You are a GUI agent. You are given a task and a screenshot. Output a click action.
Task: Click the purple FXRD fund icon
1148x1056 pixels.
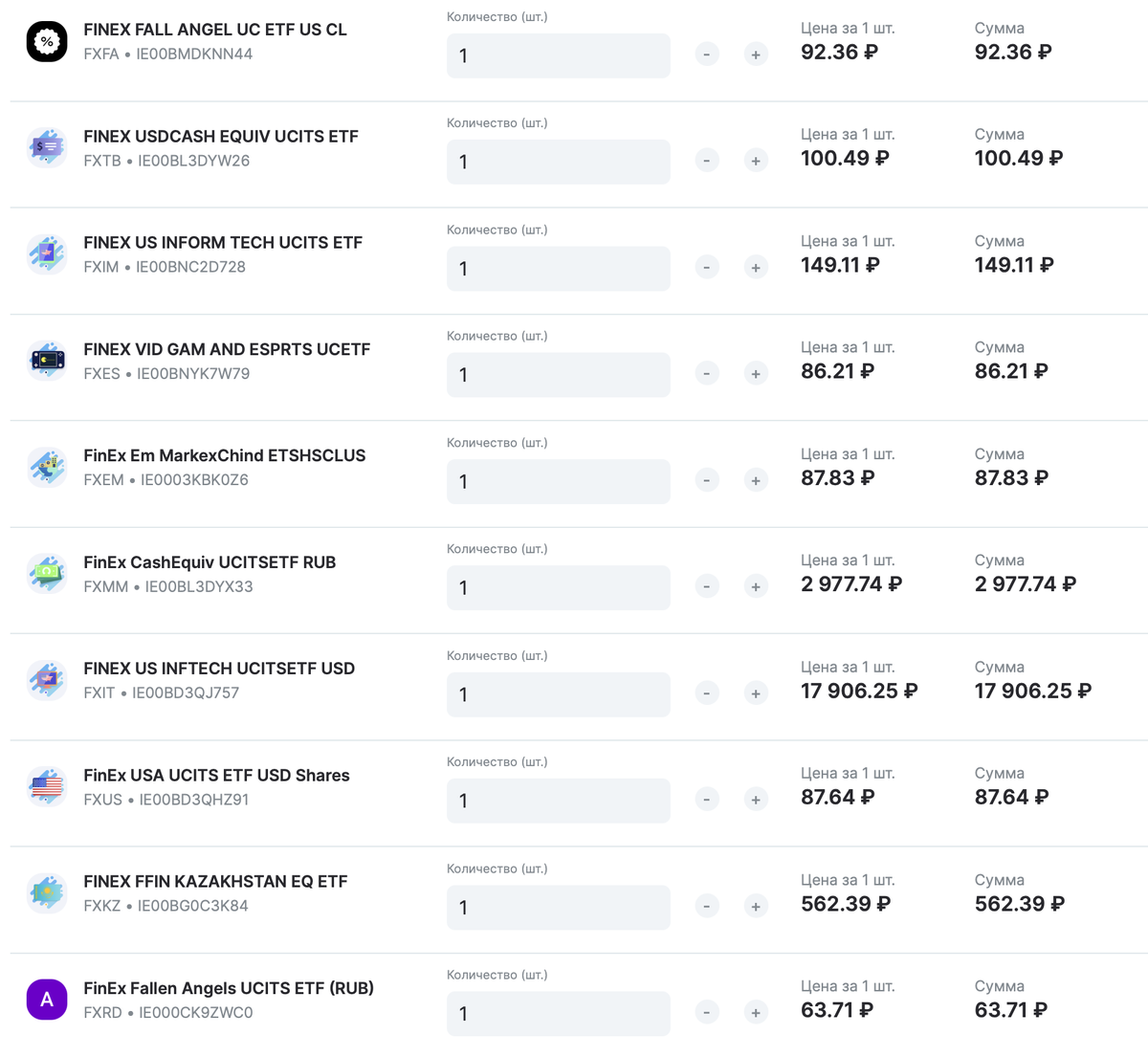(x=46, y=1000)
